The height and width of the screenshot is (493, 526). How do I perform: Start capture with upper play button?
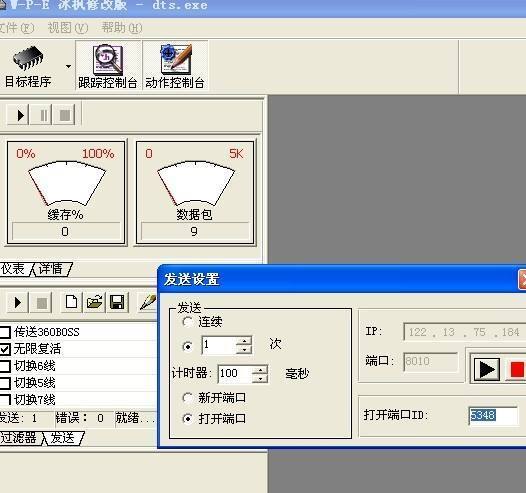pos(18,115)
